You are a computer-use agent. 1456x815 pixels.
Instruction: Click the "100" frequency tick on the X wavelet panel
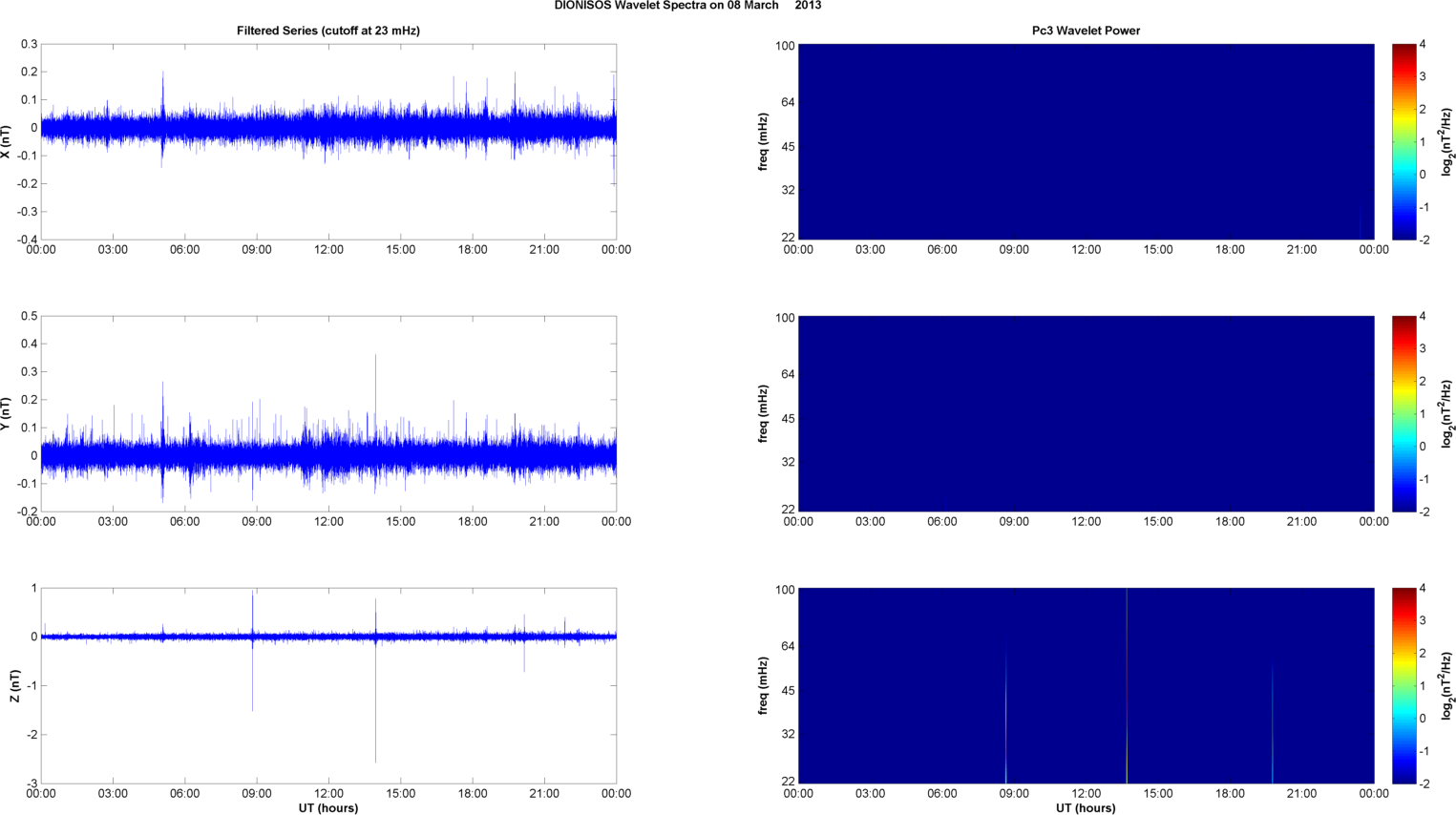click(785, 46)
